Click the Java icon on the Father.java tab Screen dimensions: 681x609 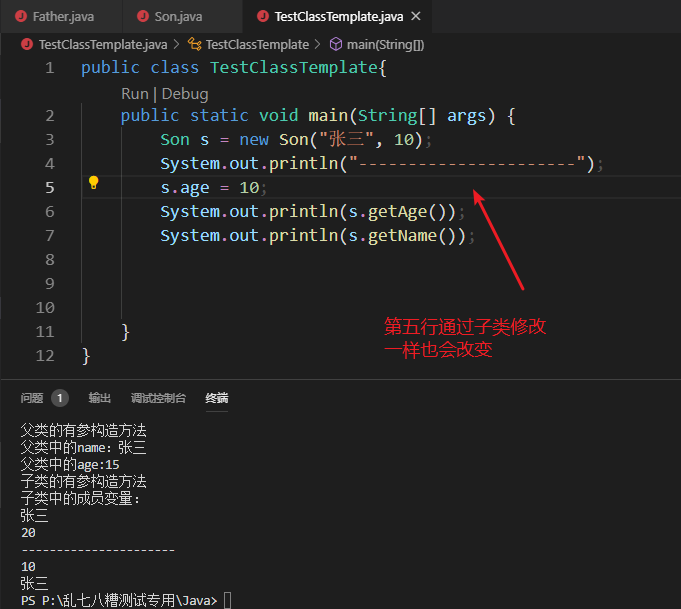(x=20, y=17)
